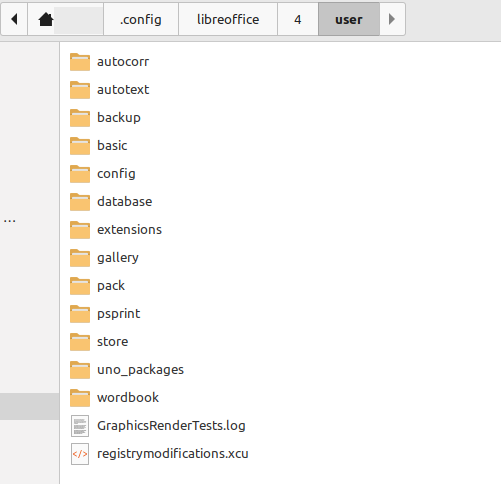The image size is (501, 484).
Task: Select the uno_packages folder icon
Action: click(80, 370)
